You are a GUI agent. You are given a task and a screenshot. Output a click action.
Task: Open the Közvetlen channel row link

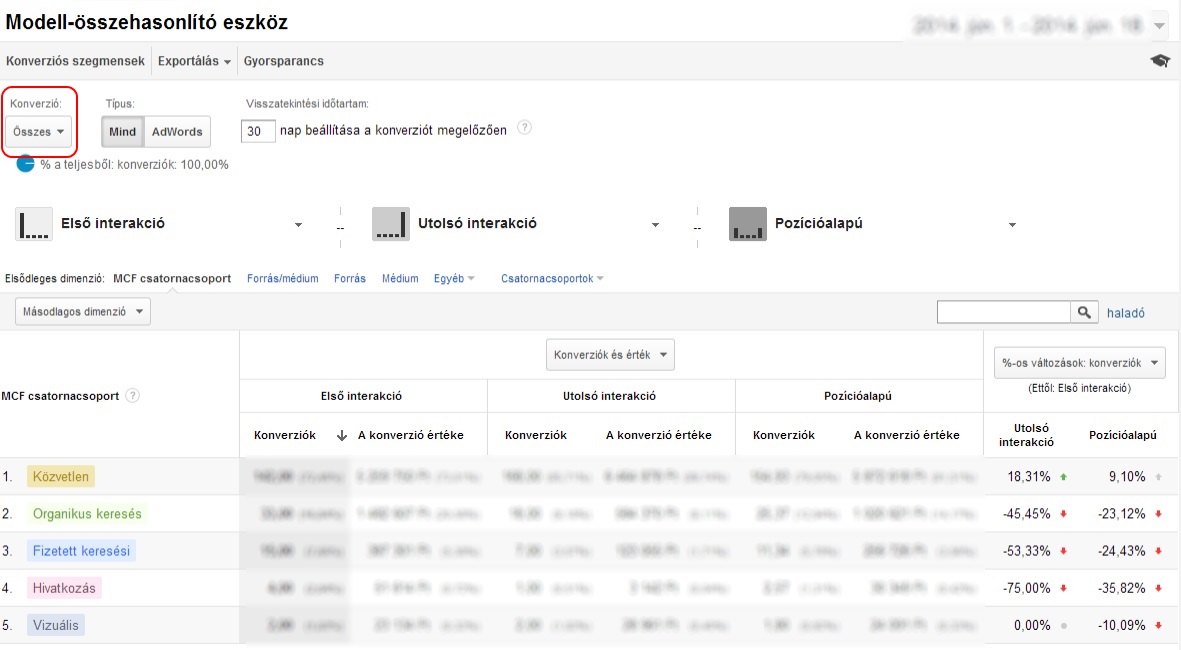60,477
